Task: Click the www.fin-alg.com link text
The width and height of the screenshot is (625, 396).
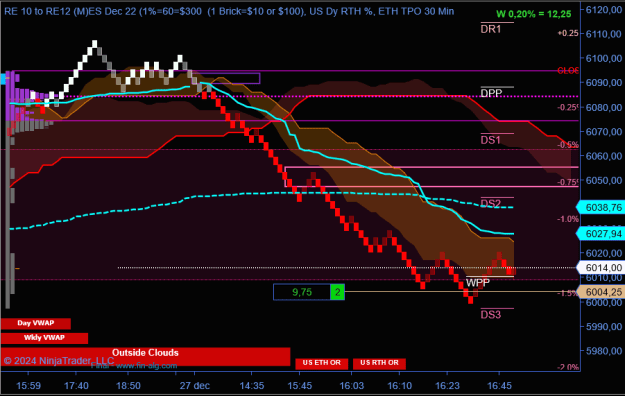Action: point(147,366)
